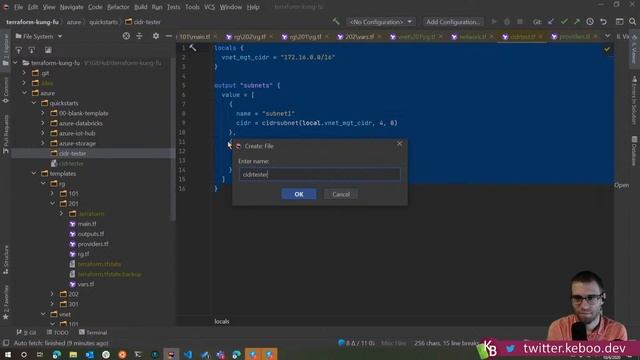Image resolution: width=640 pixels, height=360 pixels.
Task: Click the collapse-all icon in File System panel
Action: pos(139,36)
